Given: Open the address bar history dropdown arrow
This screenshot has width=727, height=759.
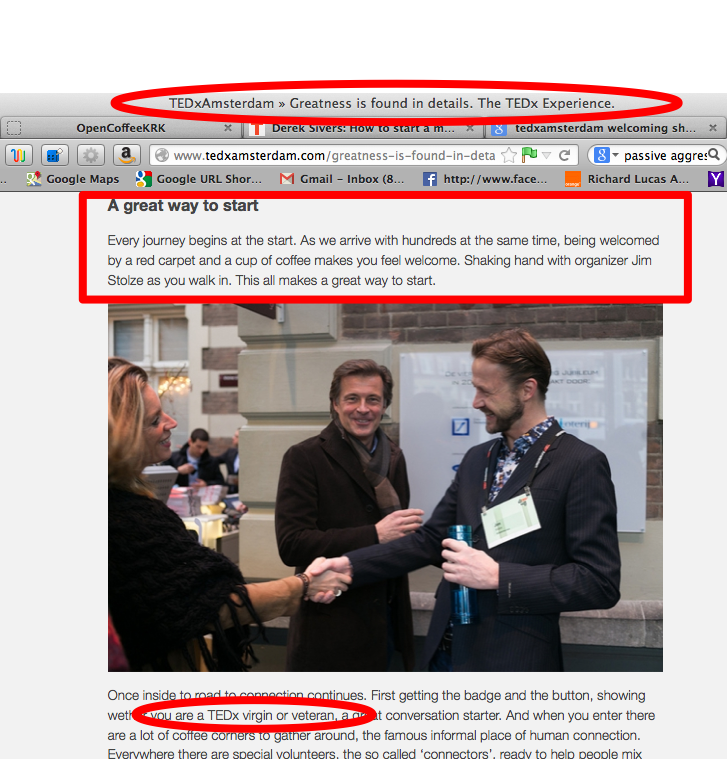Looking at the screenshot, I should point(546,155).
